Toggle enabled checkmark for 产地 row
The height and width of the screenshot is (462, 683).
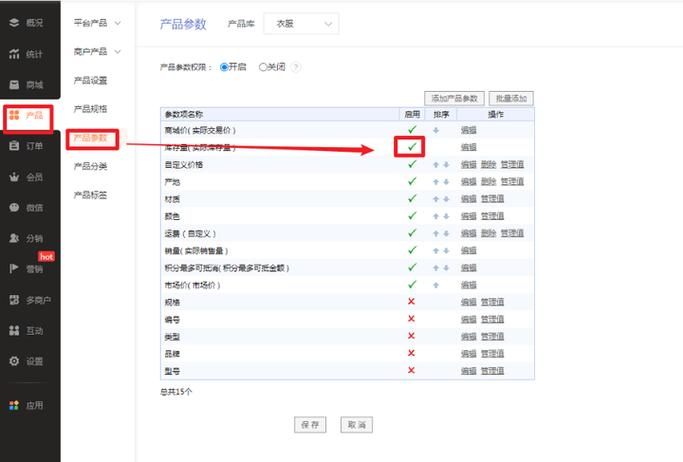point(412,181)
